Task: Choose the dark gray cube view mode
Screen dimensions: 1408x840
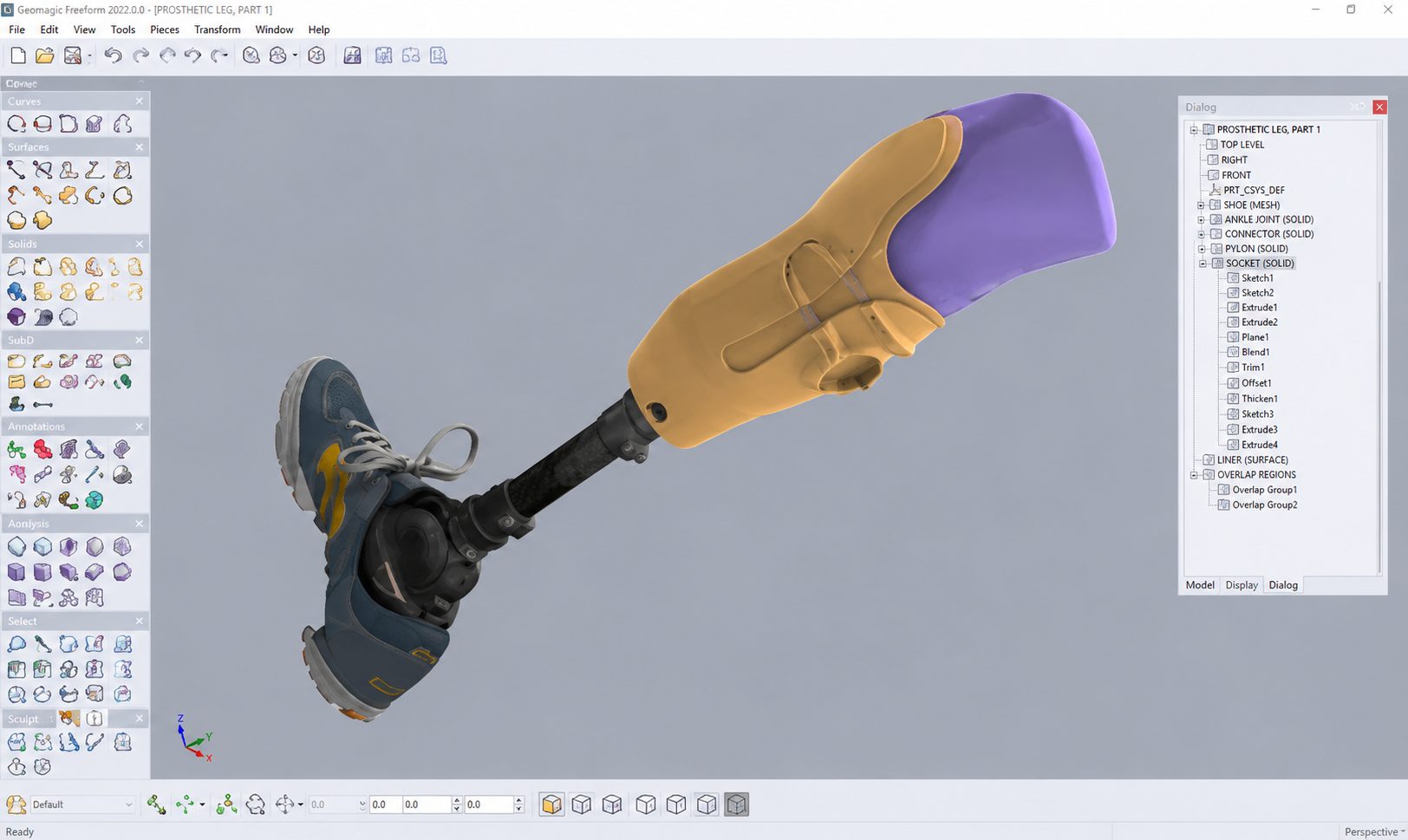Action: coord(736,804)
